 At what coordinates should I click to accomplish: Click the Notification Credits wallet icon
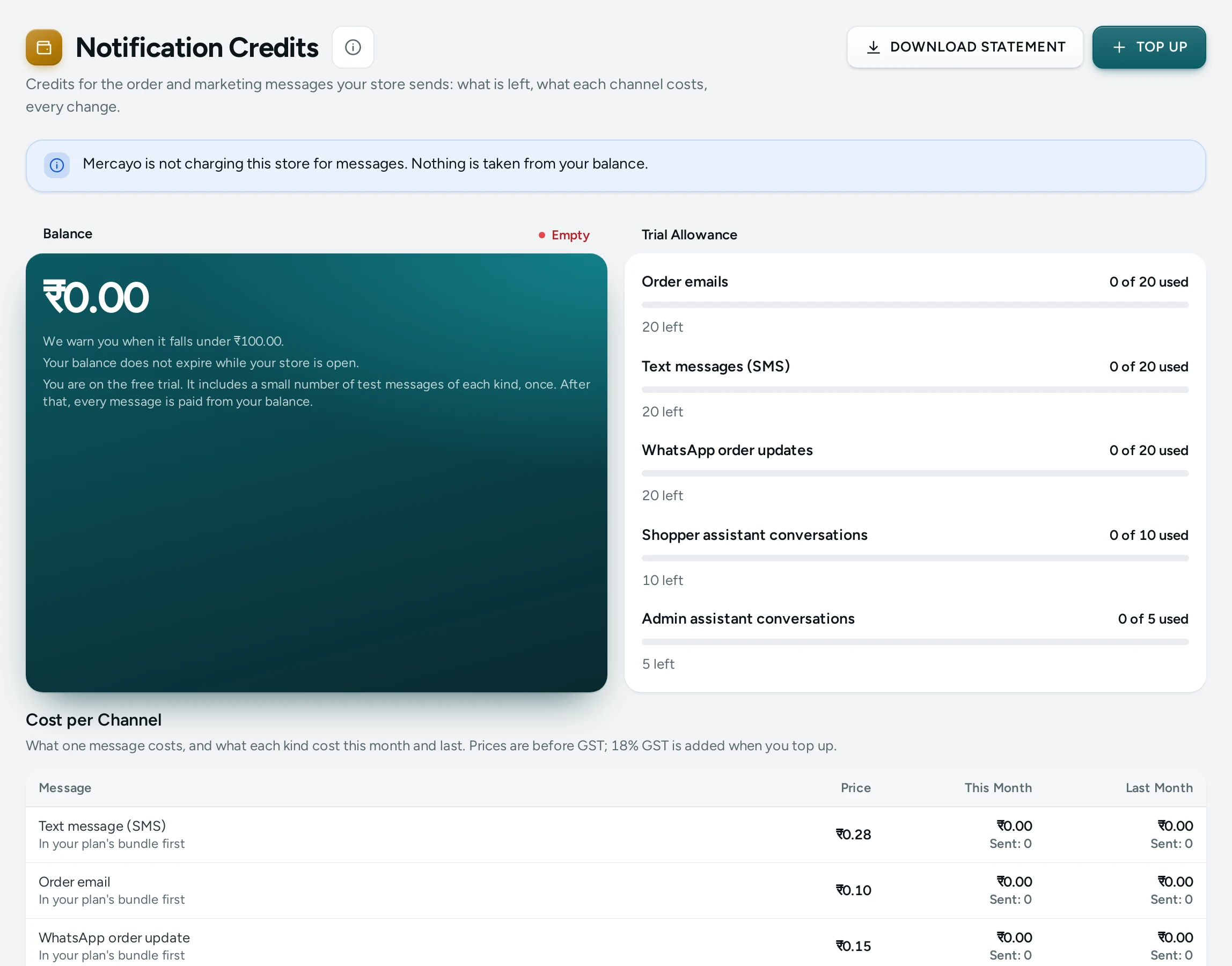coord(44,48)
